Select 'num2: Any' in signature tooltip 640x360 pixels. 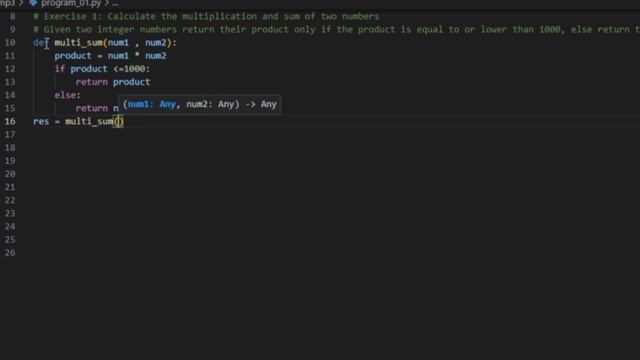click(x=210, y=104)
